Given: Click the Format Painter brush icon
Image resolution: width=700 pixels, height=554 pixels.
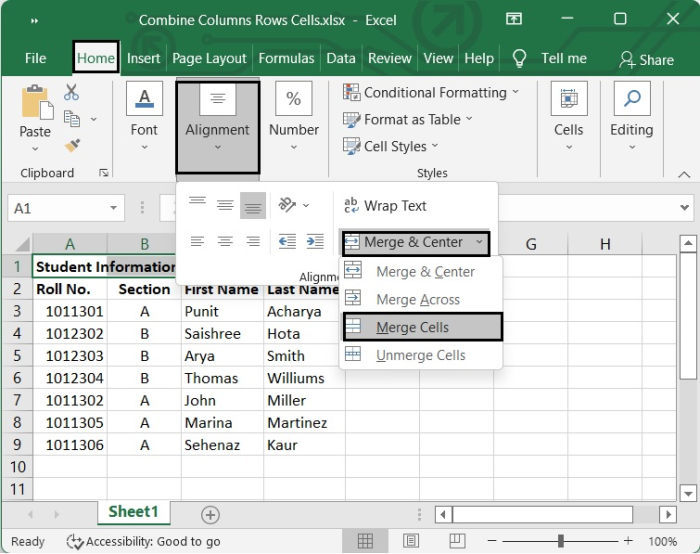Looking at the screenshot, I should point(71,145).
